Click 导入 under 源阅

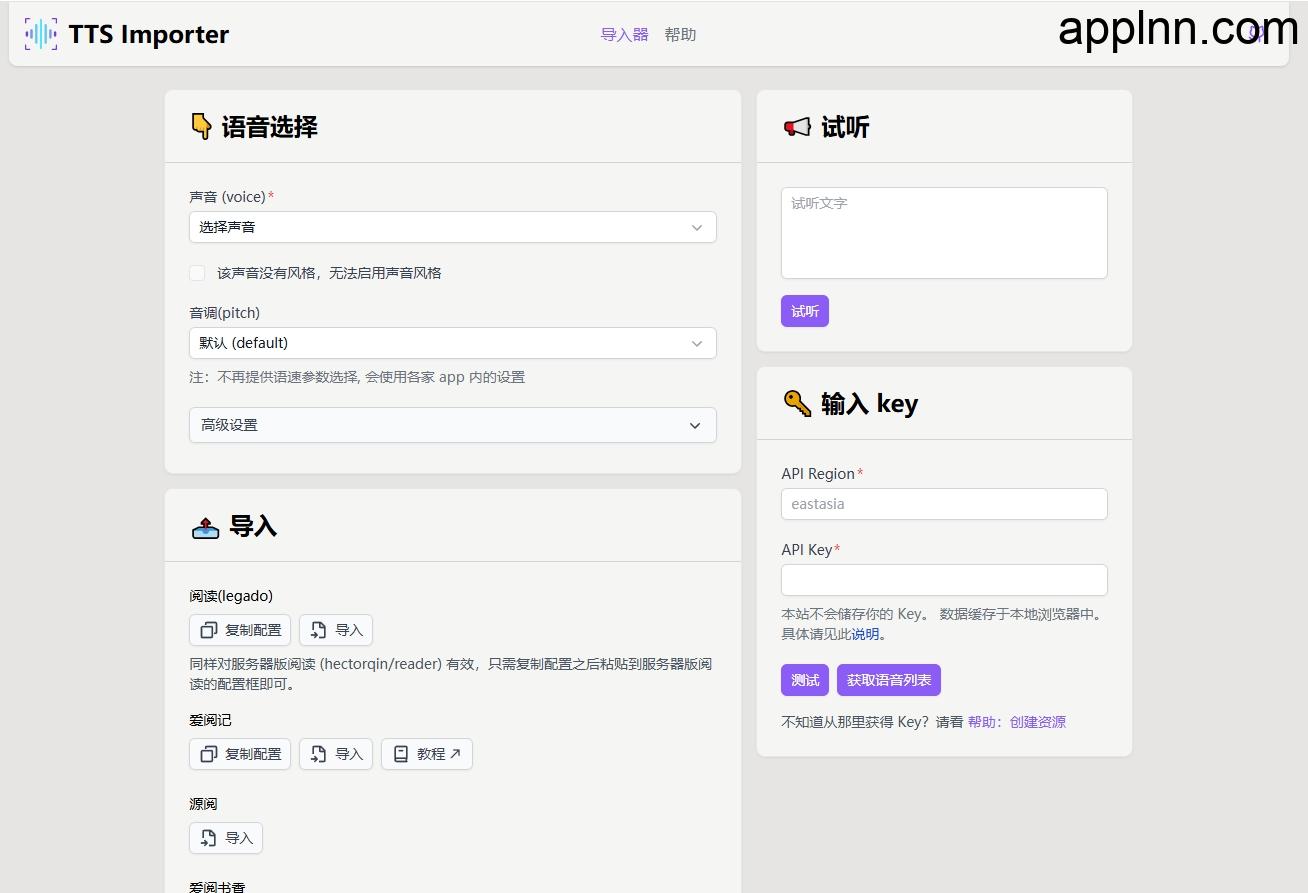click(226, 838)
